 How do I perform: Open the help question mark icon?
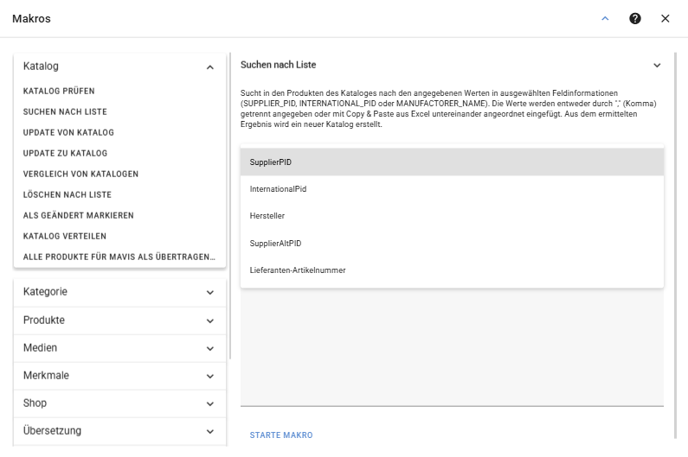pyautogui.click(x=635, y=18)
